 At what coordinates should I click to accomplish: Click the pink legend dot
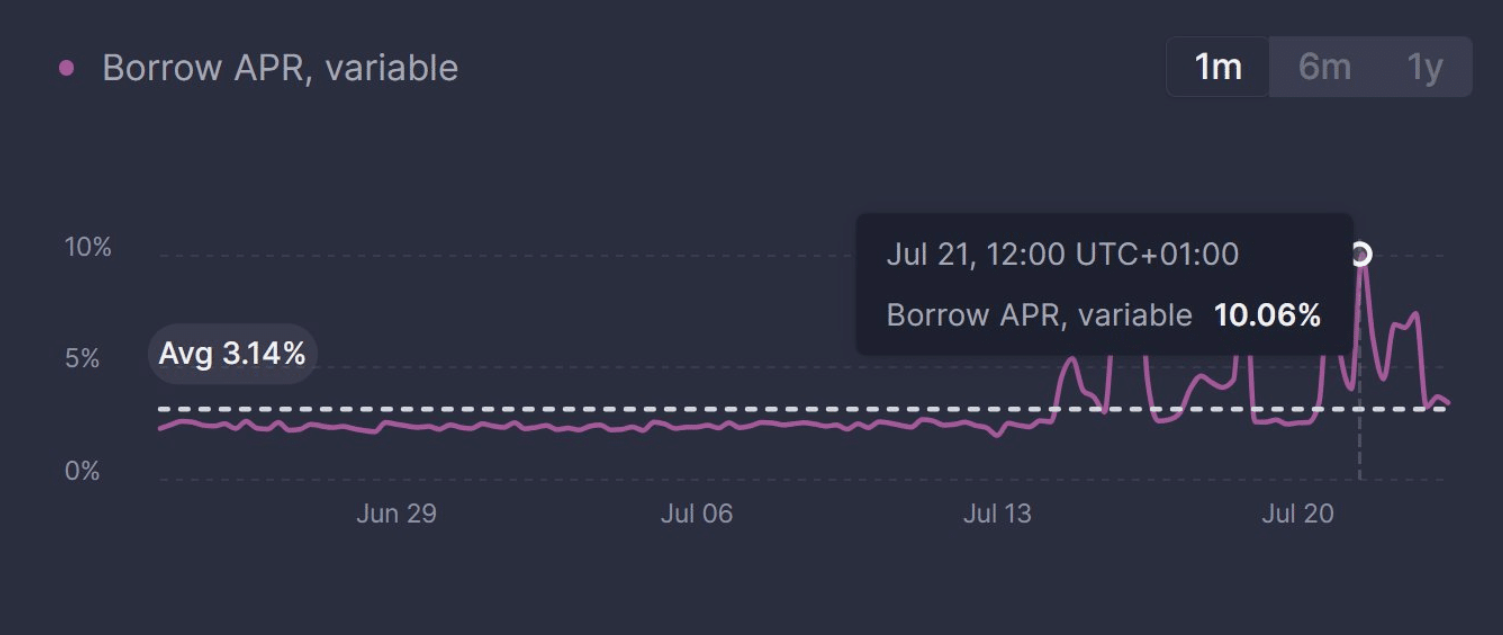pos(67,68)
